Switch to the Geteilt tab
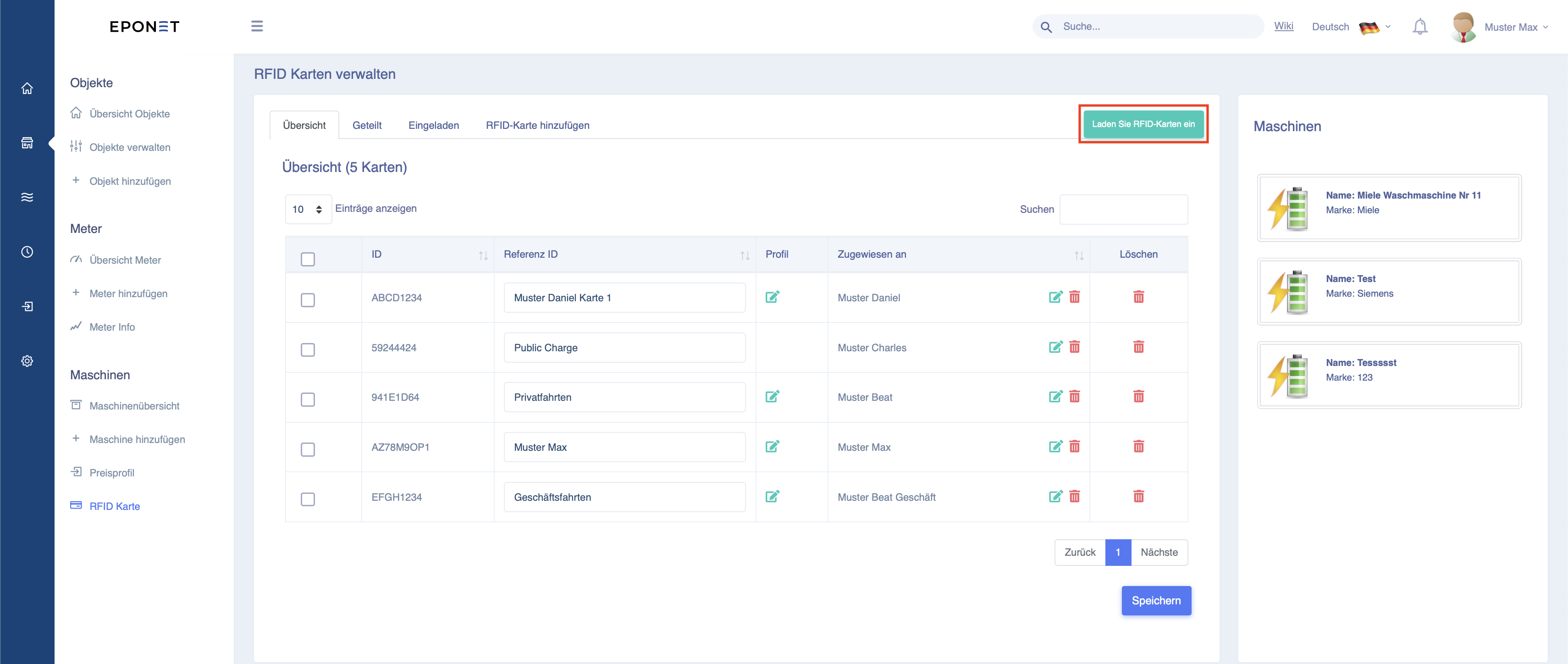This screenshot has width=1568, height=664. 366,125
